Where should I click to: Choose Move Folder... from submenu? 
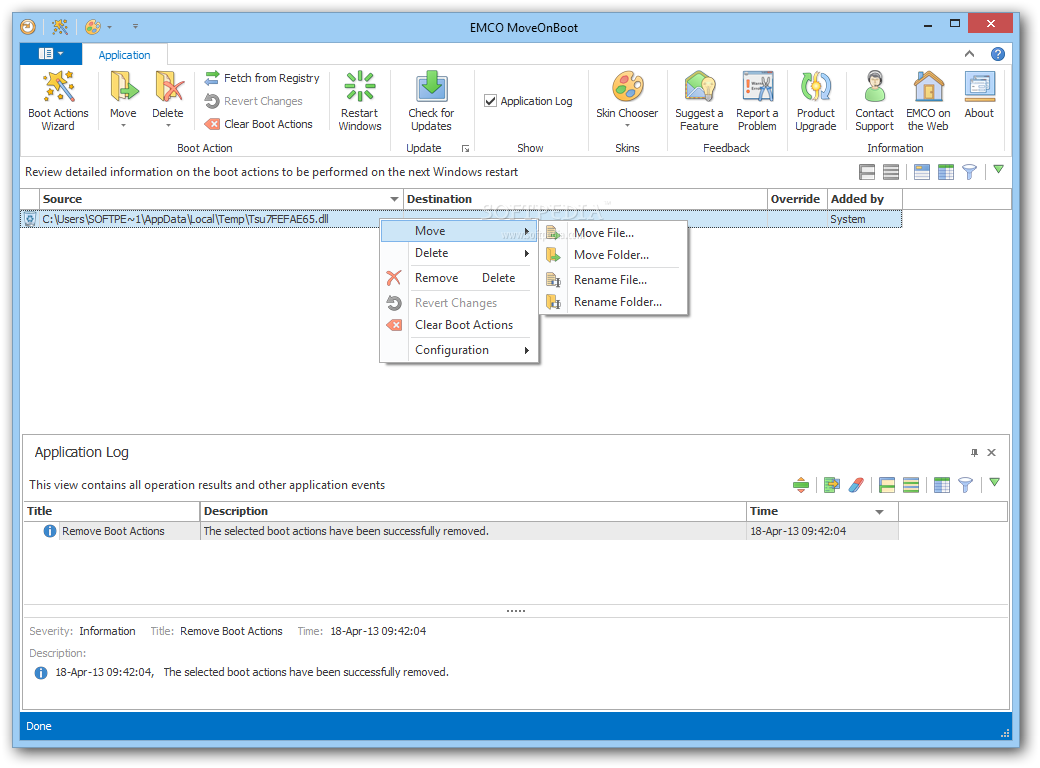coord(614,255)
